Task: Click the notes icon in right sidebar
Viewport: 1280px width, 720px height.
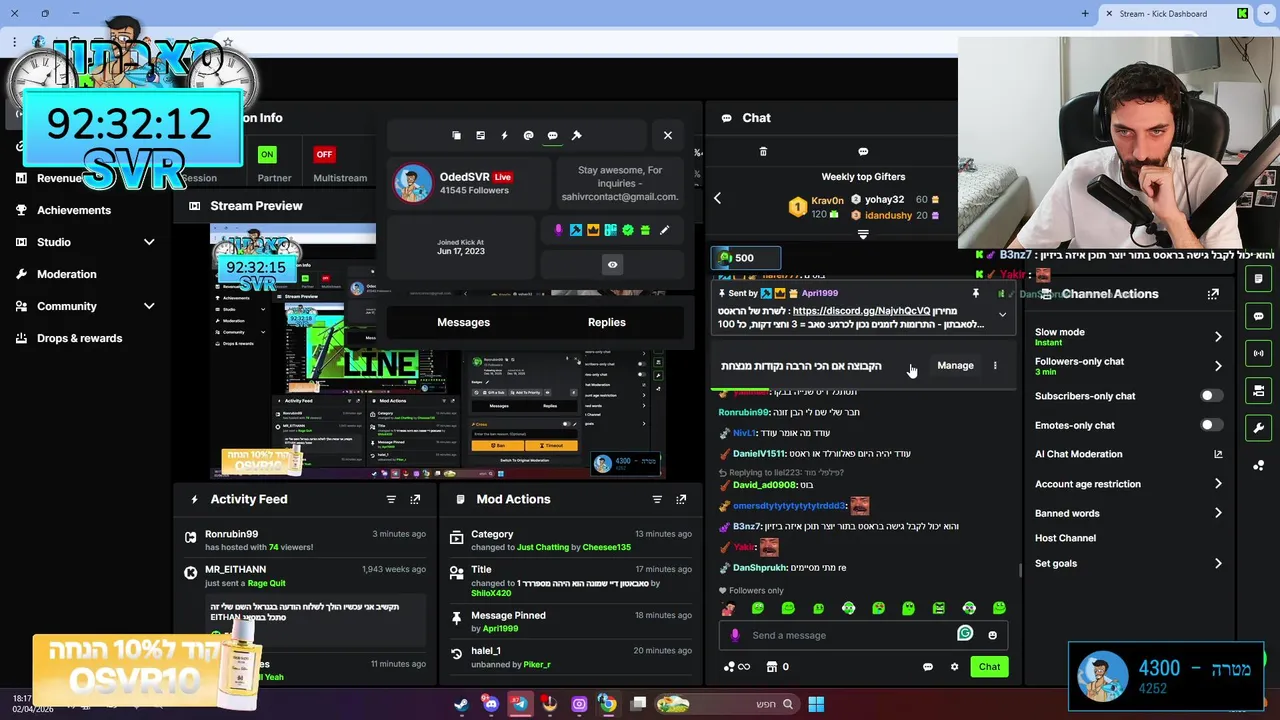Action: point(1258,279)
